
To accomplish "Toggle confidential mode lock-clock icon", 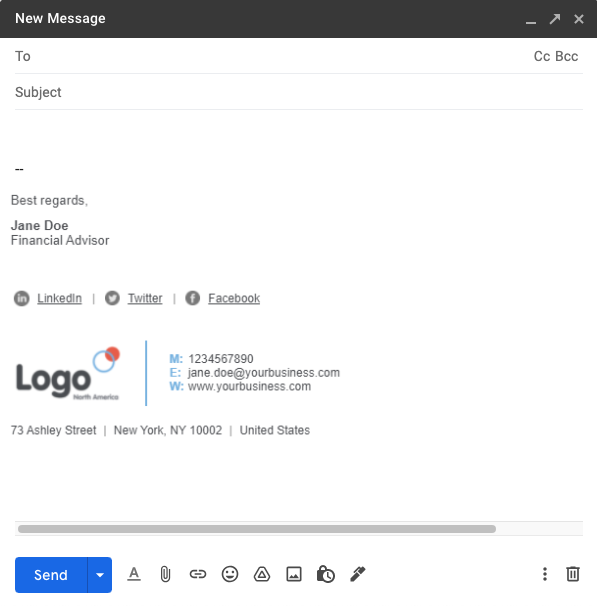I will point(325,574).
